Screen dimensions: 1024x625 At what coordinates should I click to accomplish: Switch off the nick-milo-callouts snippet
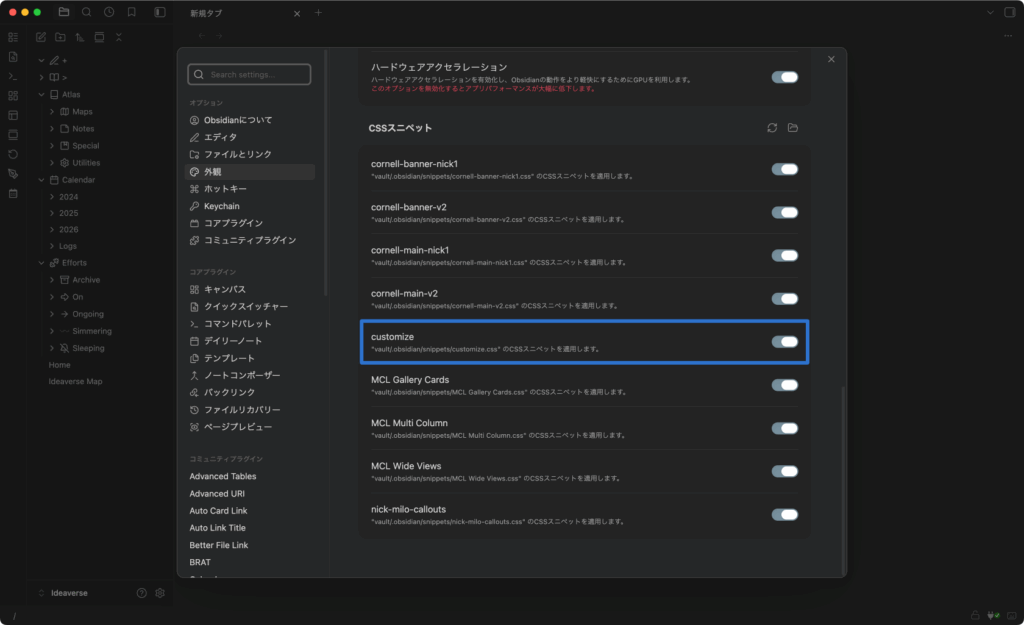click(785, 515)
